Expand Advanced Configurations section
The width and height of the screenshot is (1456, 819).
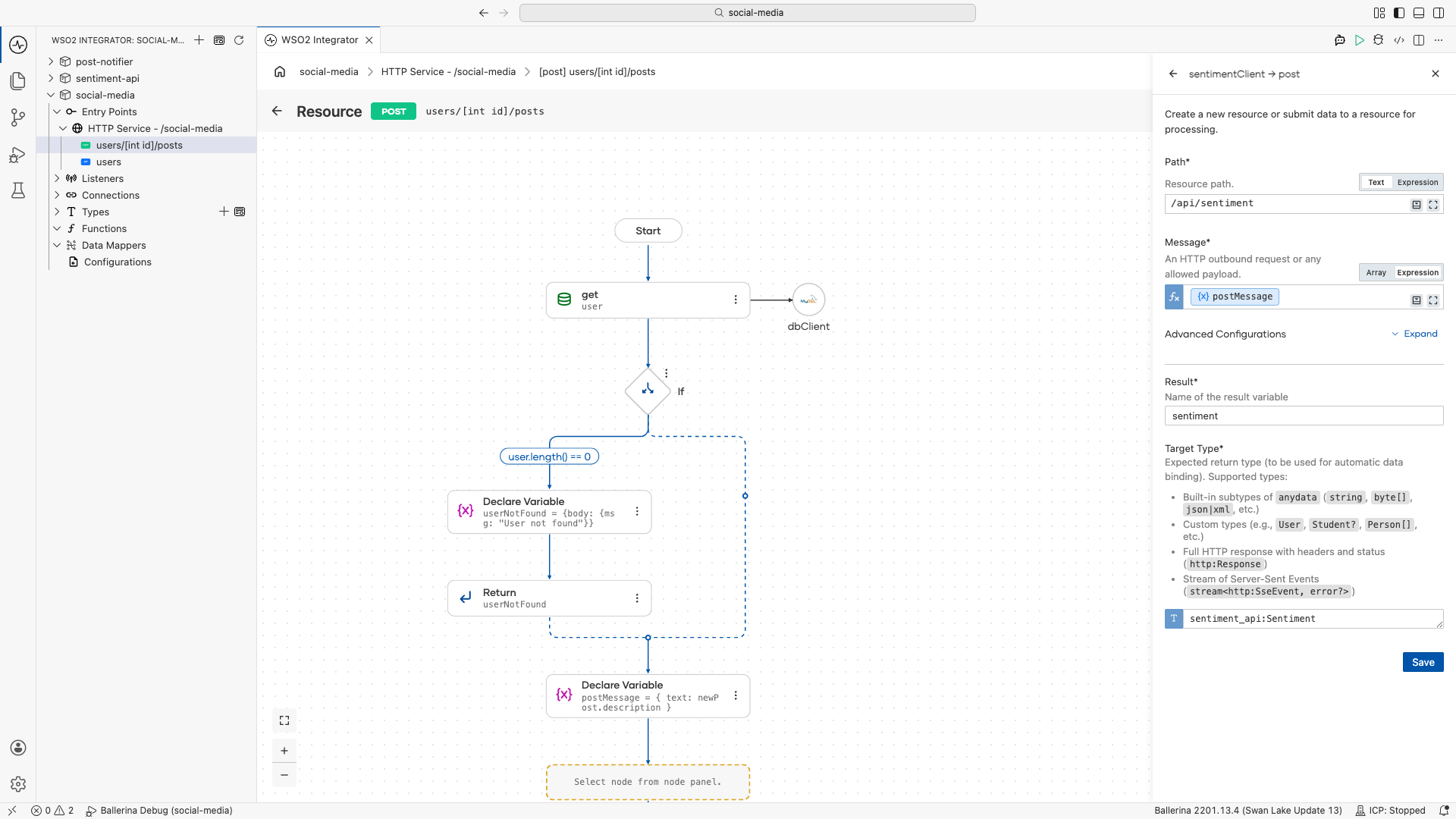(x=1414, y=334)
